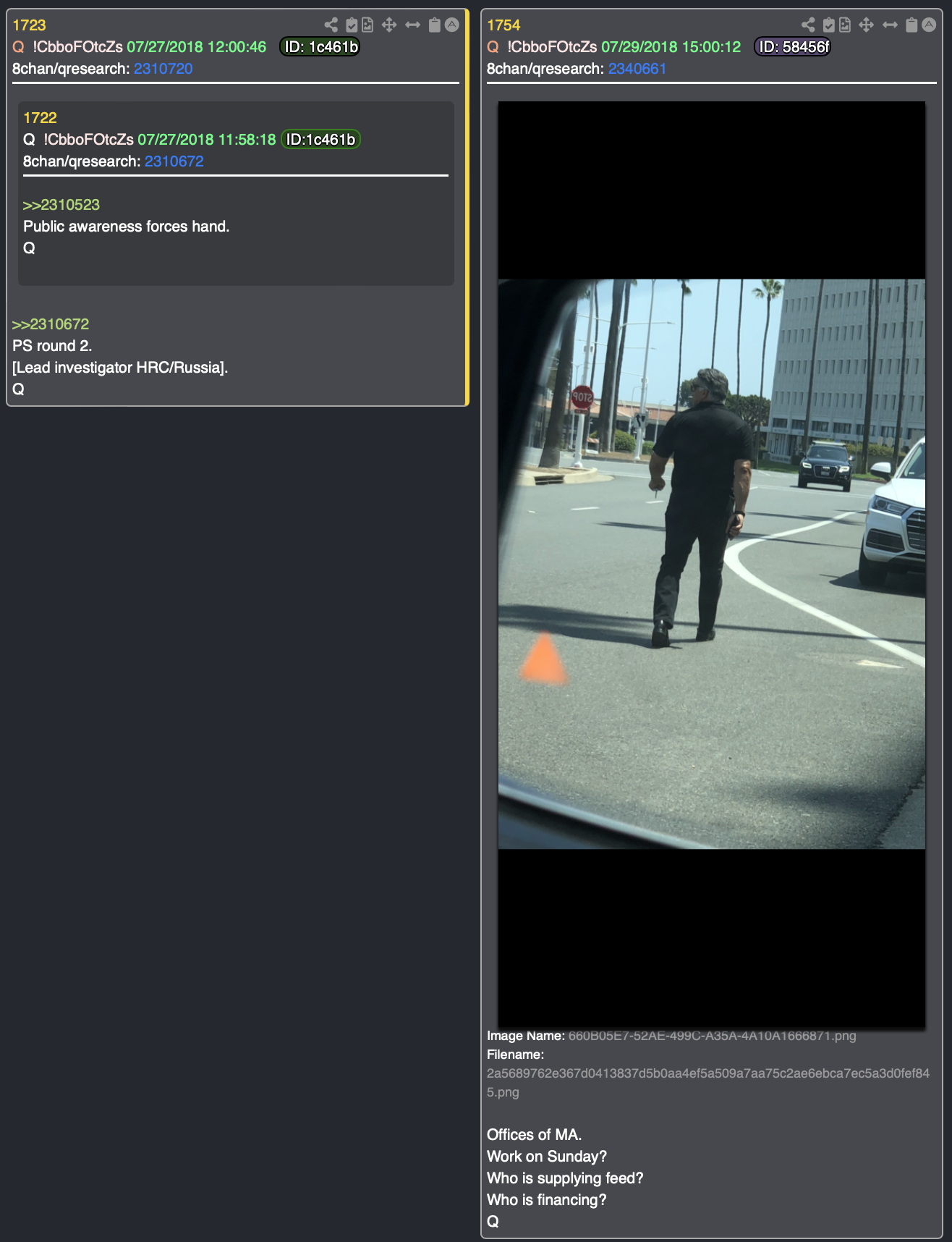The height and width of the screenshot is (1242, 952).
Task: Click text 'Offices of MA.'
Action: click(x=534, y=1135)
